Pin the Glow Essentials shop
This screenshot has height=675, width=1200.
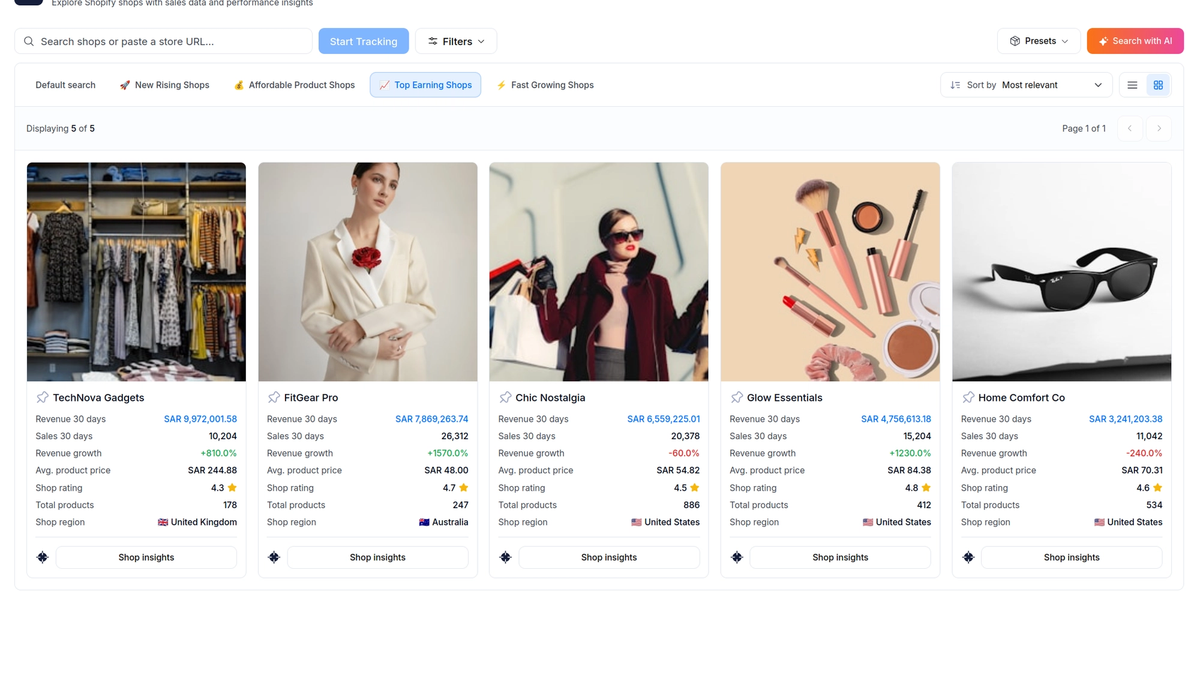737,398
